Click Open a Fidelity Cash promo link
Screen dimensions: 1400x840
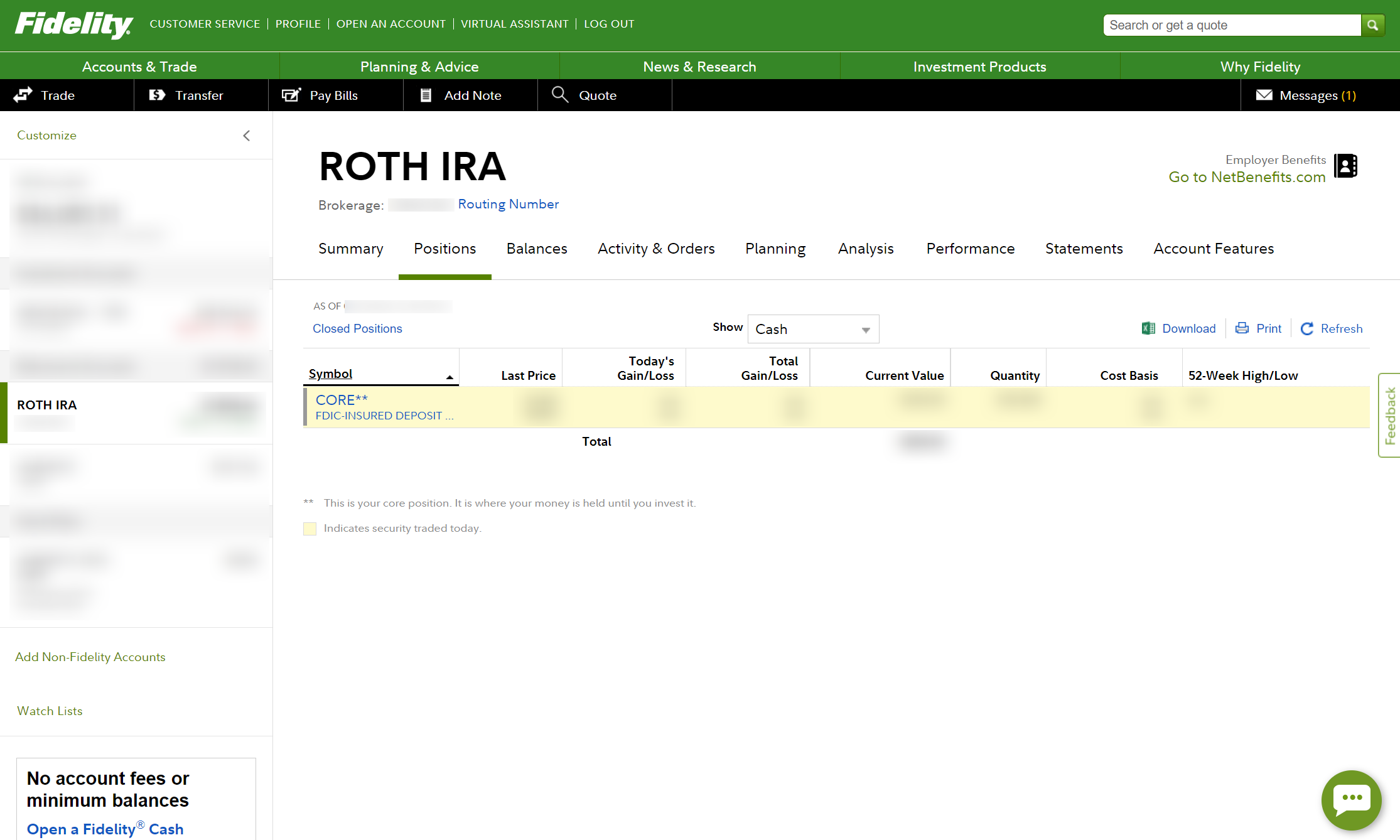tap(105, 829)
